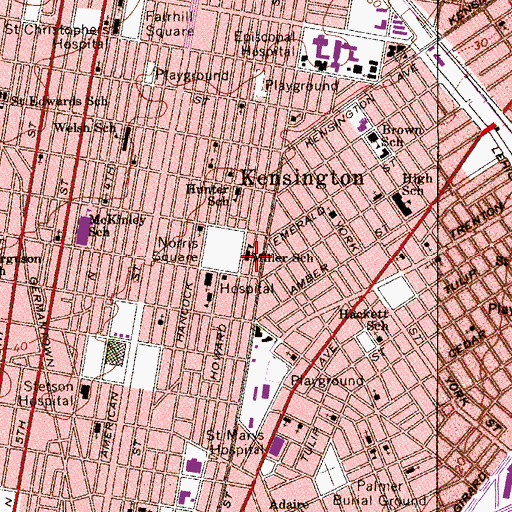Image resolution: width=512 pixels, height=512 pixels.
Task: Click the contour elevation label 40
Action: click(20, 347)
